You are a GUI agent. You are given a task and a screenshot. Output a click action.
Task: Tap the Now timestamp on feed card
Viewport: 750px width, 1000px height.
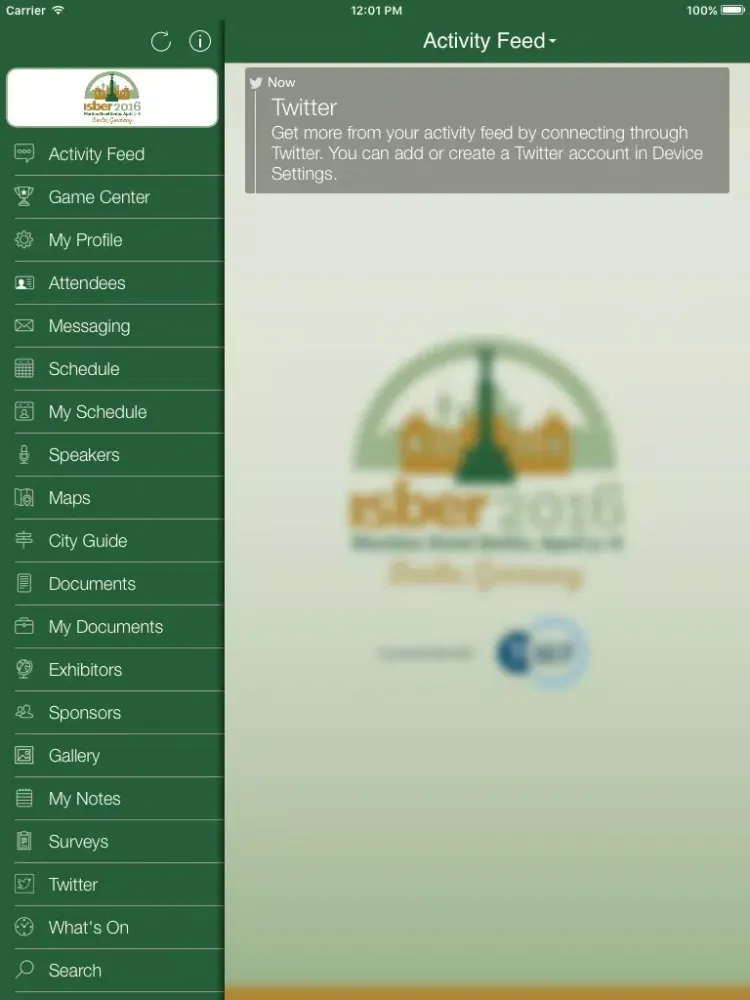tap(281, 82)
